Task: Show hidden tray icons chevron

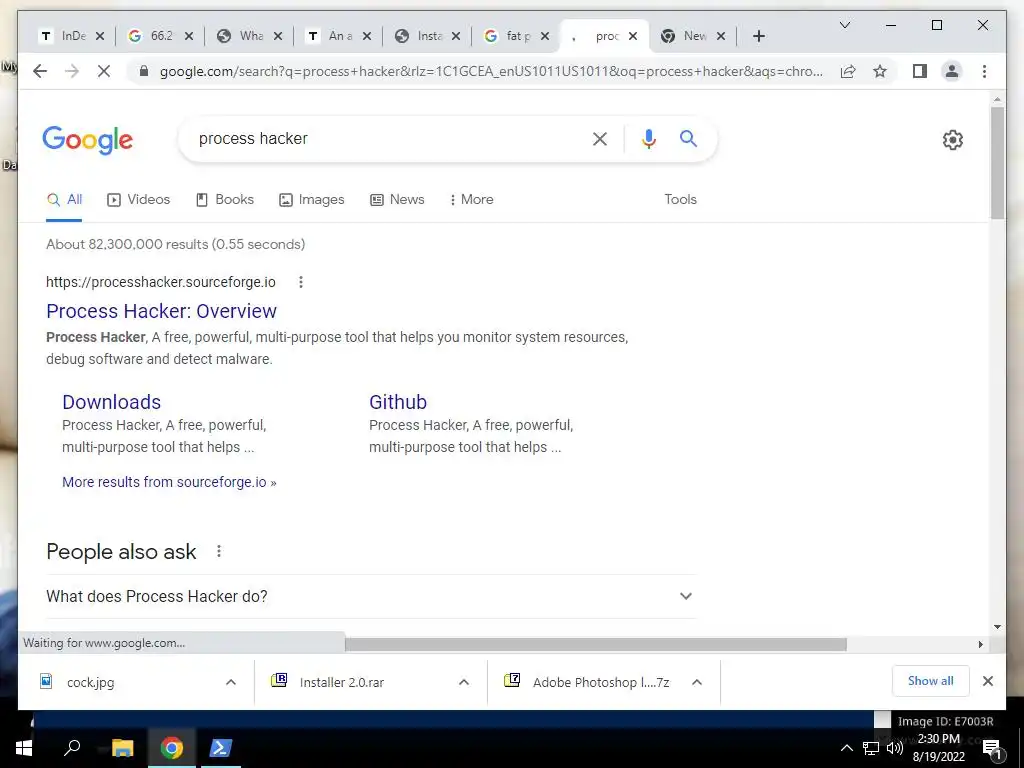Action: click(x=846, y=748)
